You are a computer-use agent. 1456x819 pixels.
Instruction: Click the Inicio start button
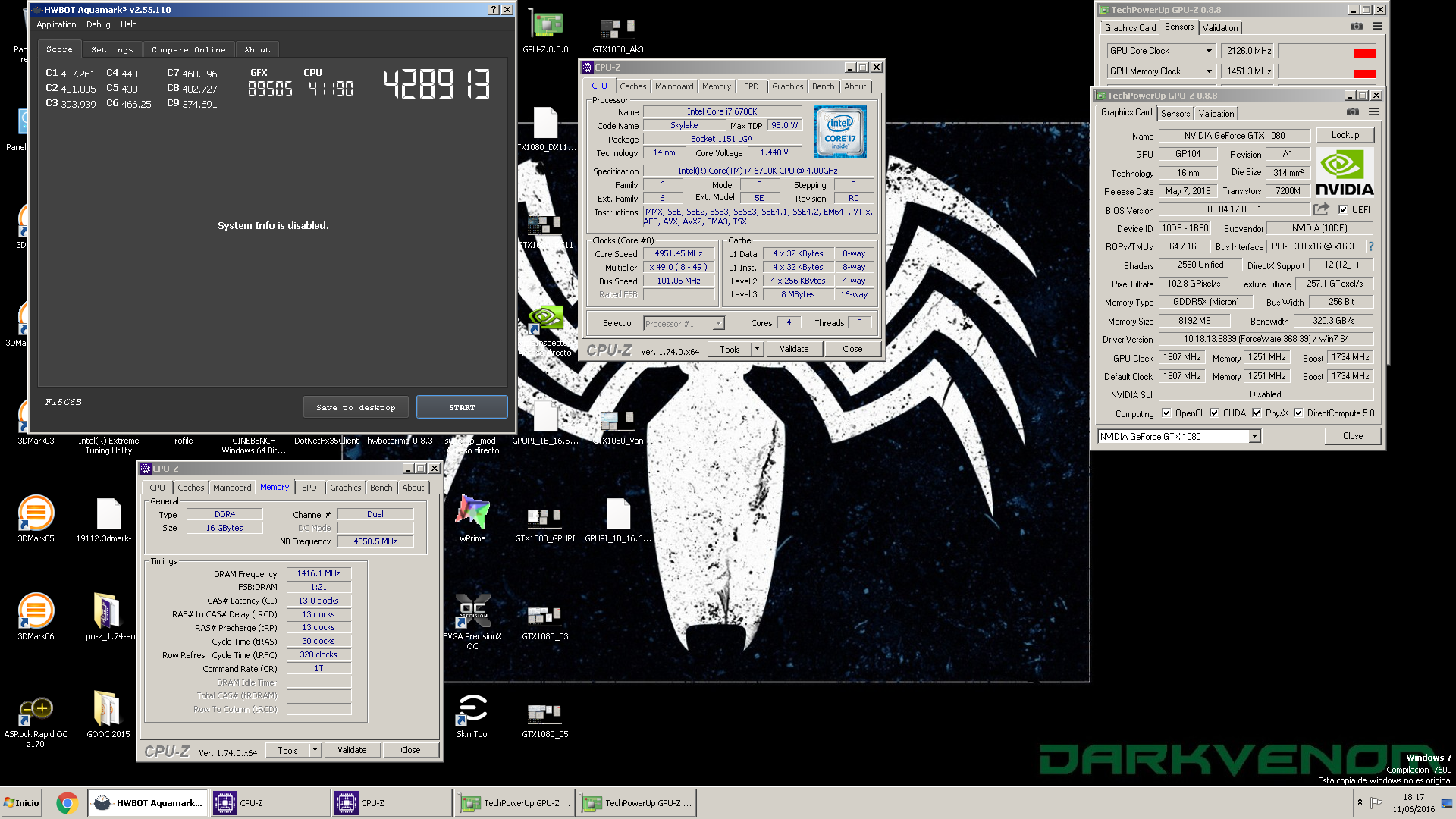pyautogui.click(x=21, y=802)
